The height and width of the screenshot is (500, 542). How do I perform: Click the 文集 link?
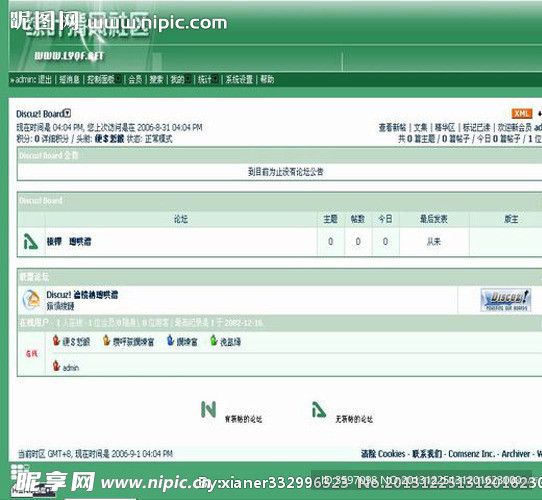(x=421, y=128)
